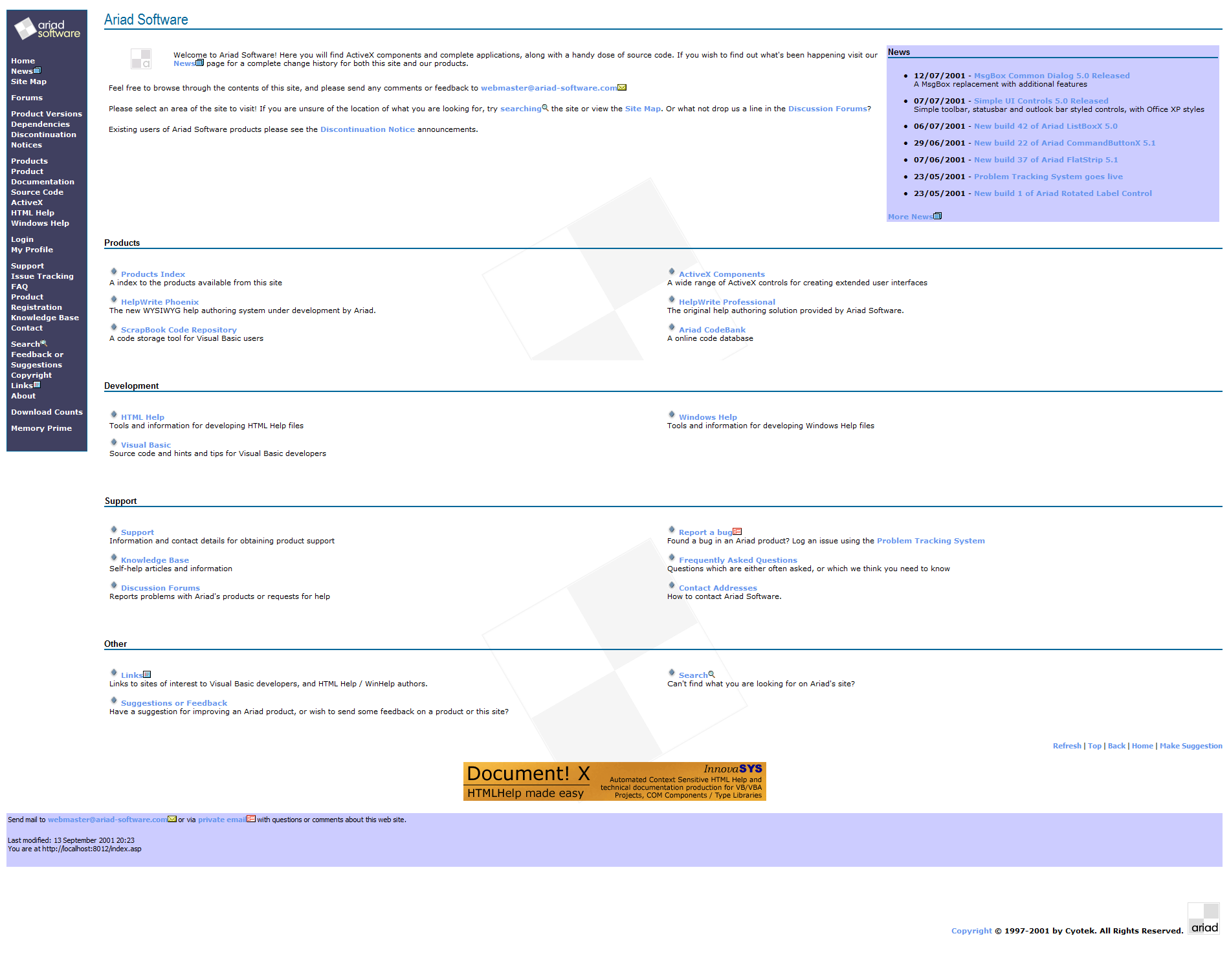Click the diamond icon beside Windows Help in Development
The width and height of the screenshot is (1229, 980).
point(672,415)
